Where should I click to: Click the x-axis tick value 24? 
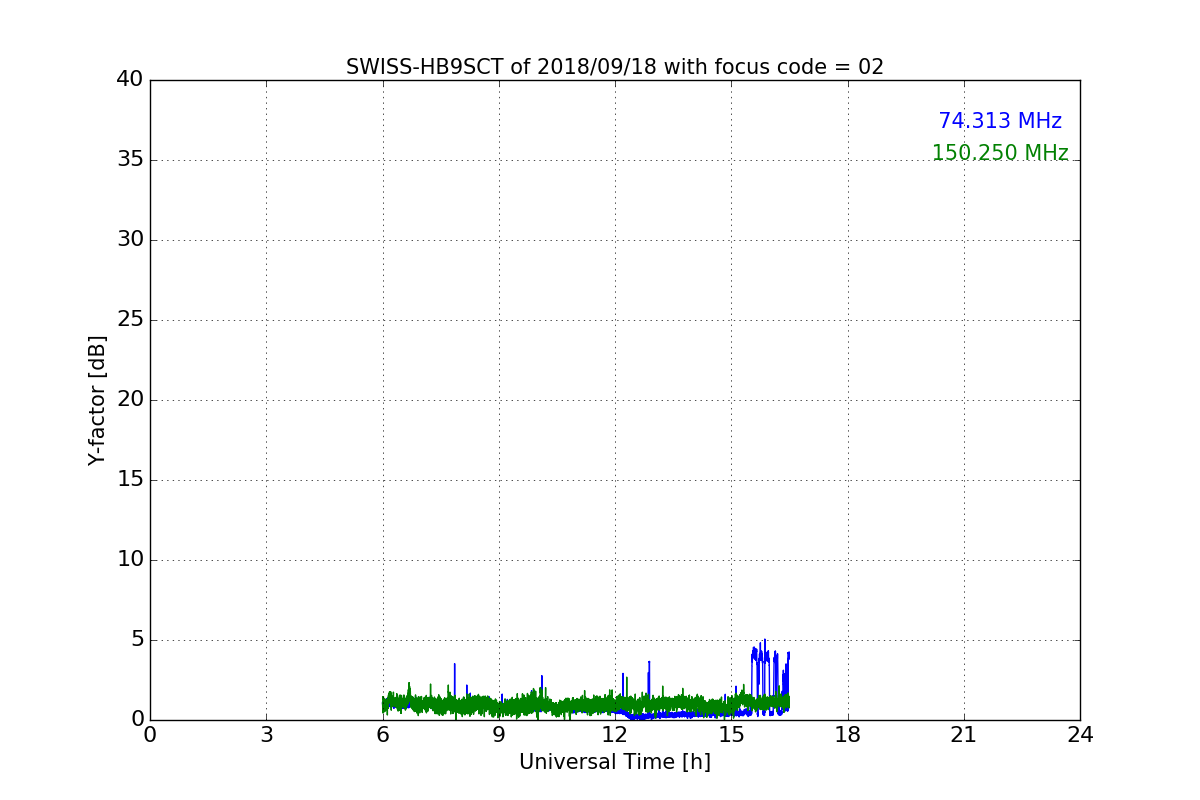[1080, 735]
